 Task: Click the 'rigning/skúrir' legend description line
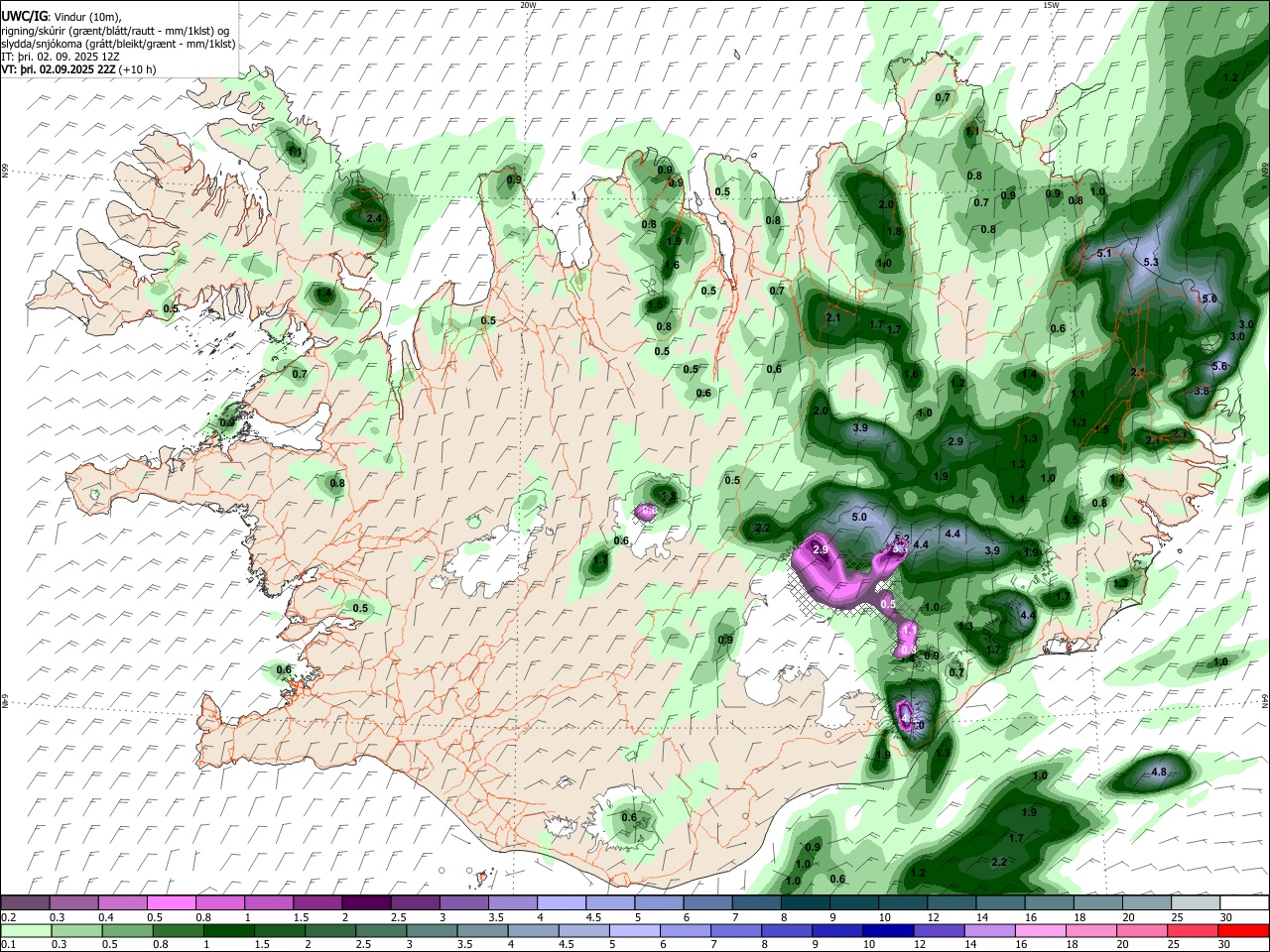point(117,31)
